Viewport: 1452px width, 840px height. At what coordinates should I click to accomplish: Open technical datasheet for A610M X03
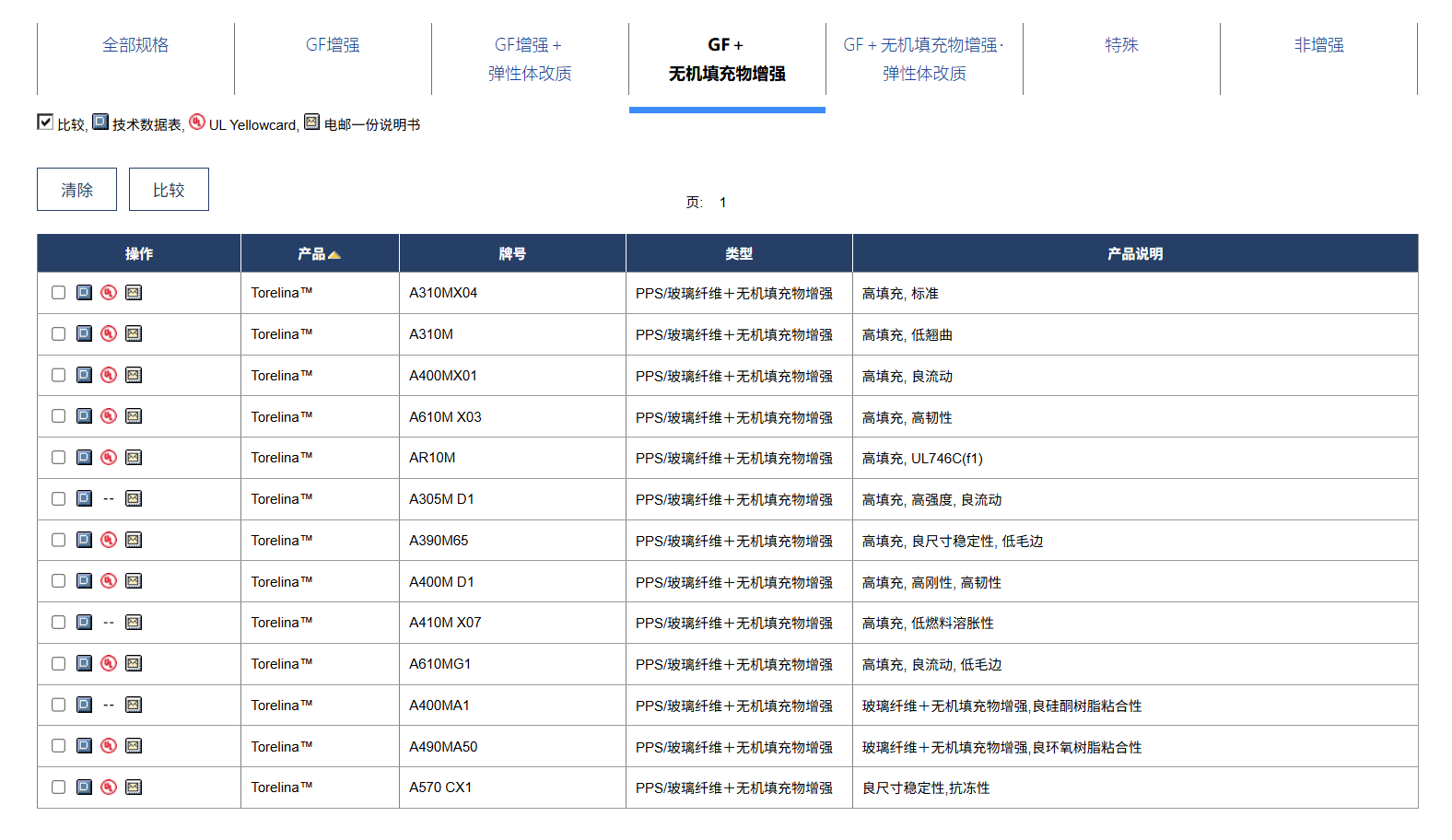click(84, 416)
